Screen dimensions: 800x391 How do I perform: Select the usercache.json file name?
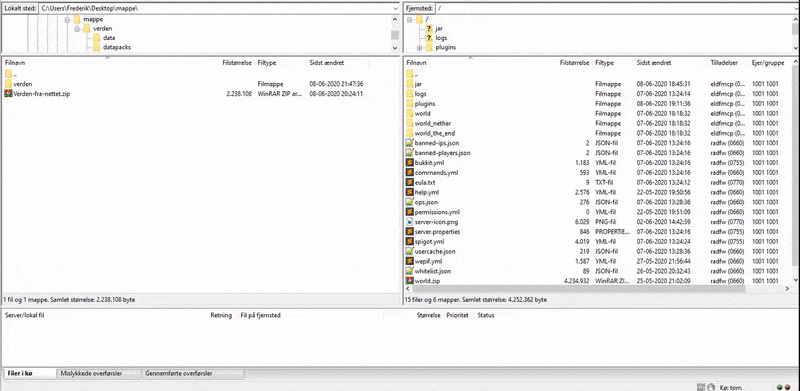(x=435, y=252)
